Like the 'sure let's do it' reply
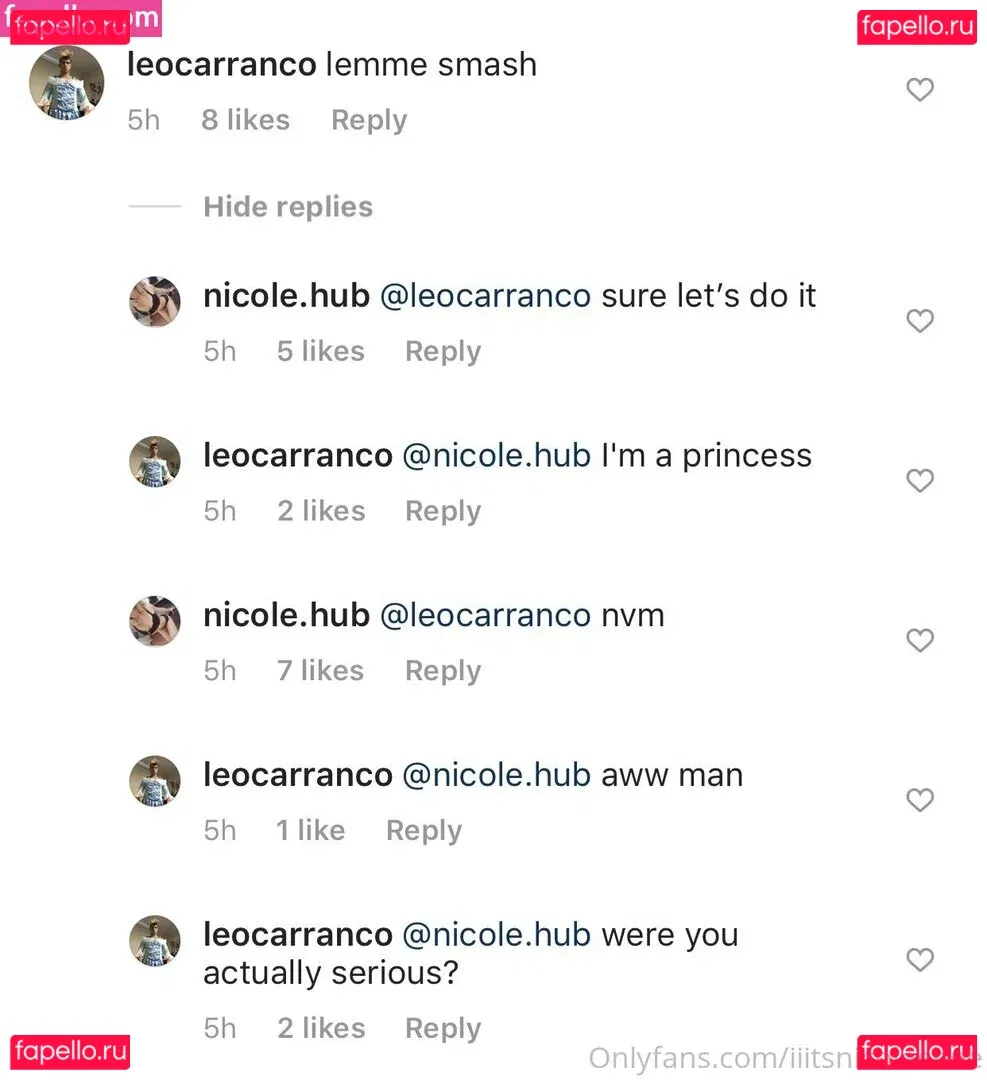 919,321
